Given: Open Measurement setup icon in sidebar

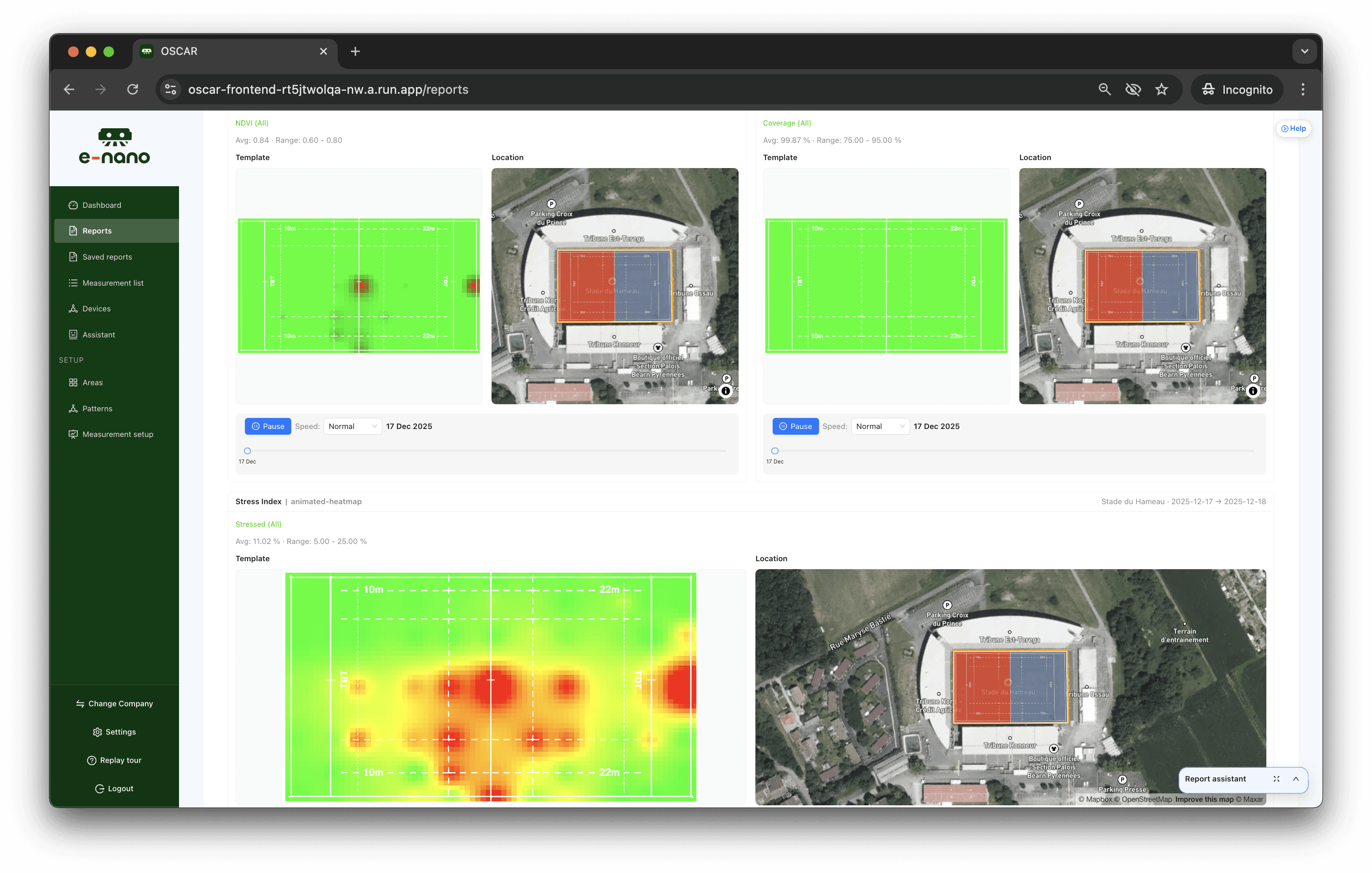Looking at the screenshot, I should 73,434.
